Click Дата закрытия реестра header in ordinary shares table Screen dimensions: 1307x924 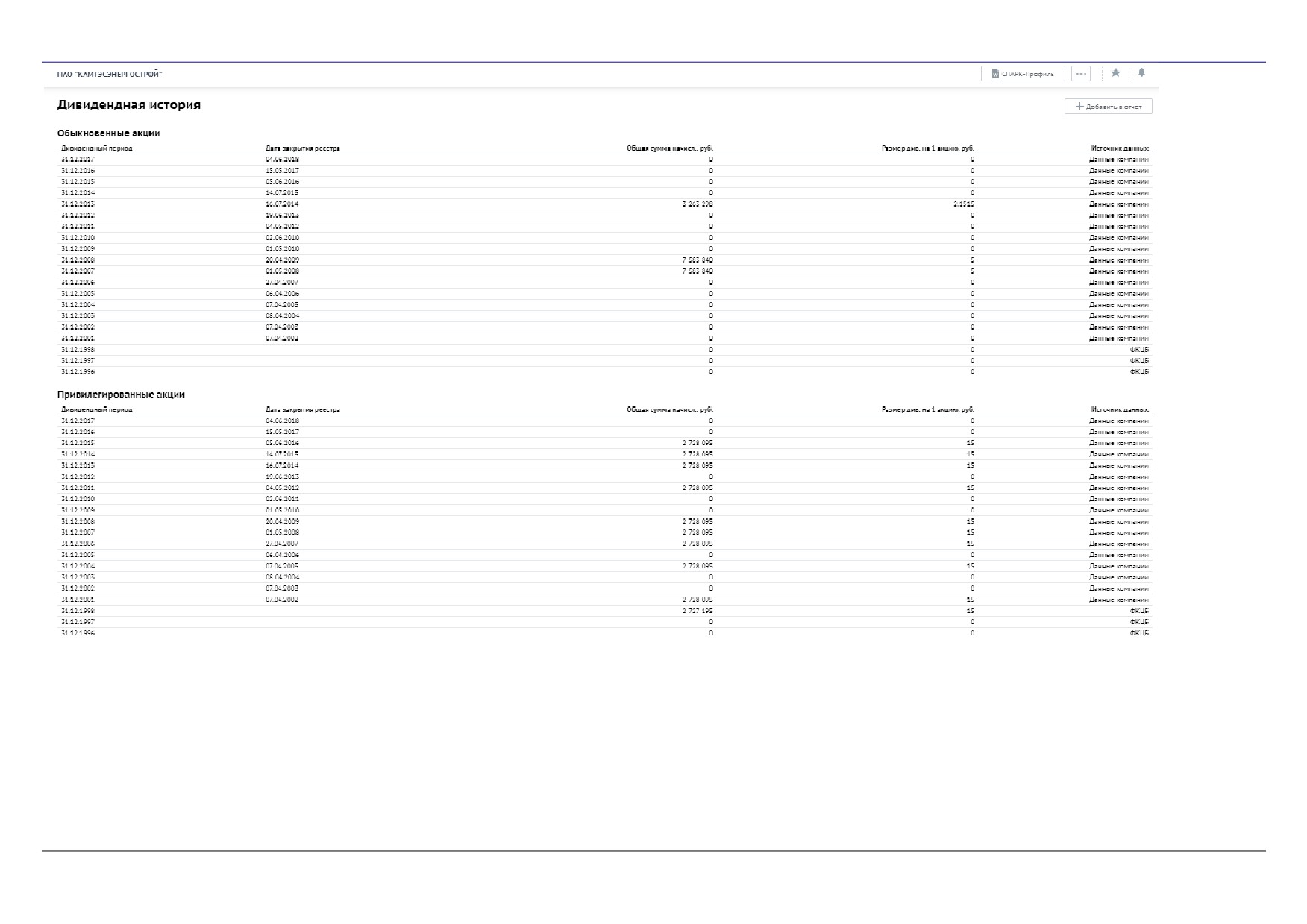click(x=303, y=148)
